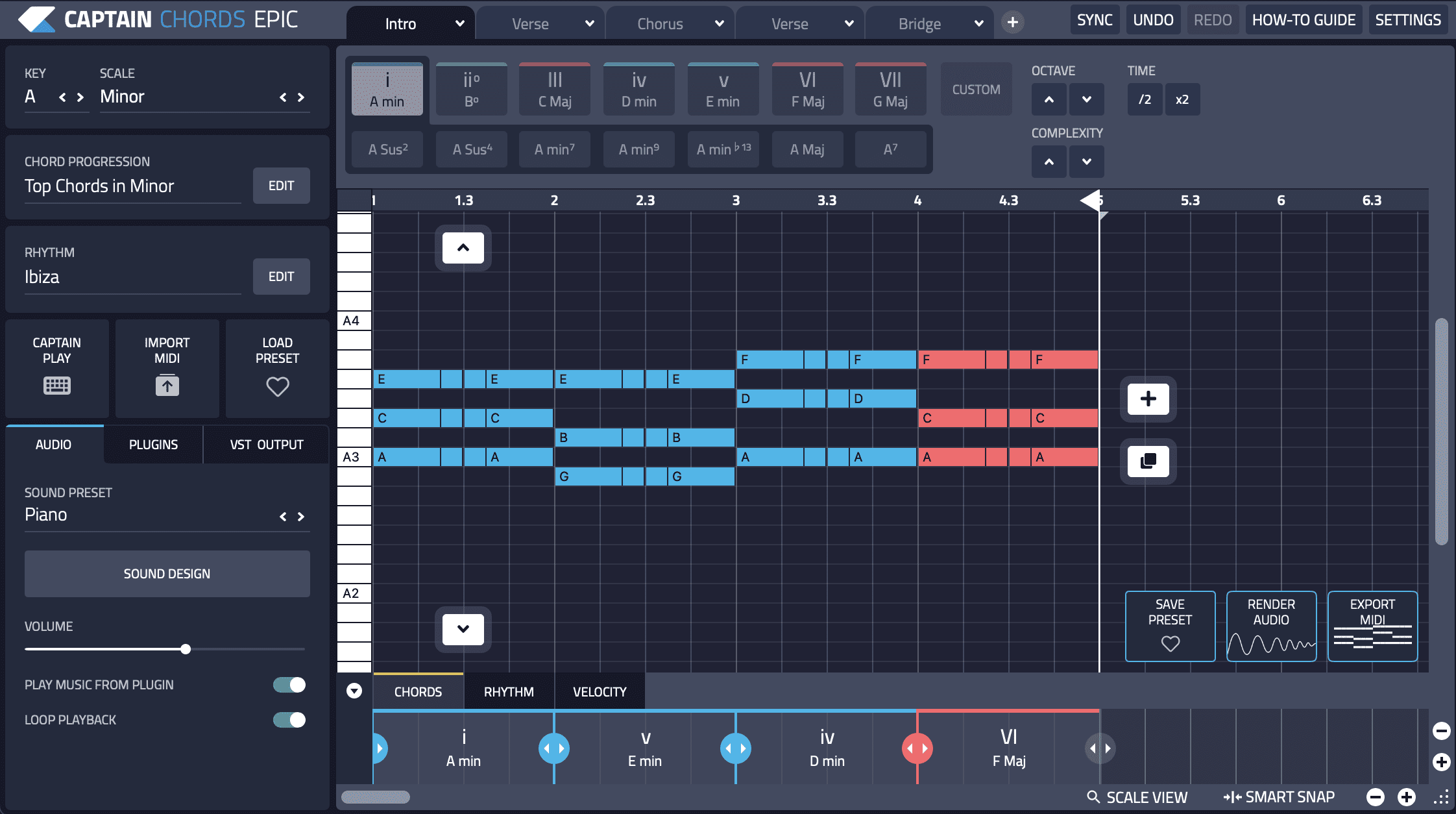1456x814 pixels.
Task: Click the Scale View magnifier icon
Action: (1093, 797)
